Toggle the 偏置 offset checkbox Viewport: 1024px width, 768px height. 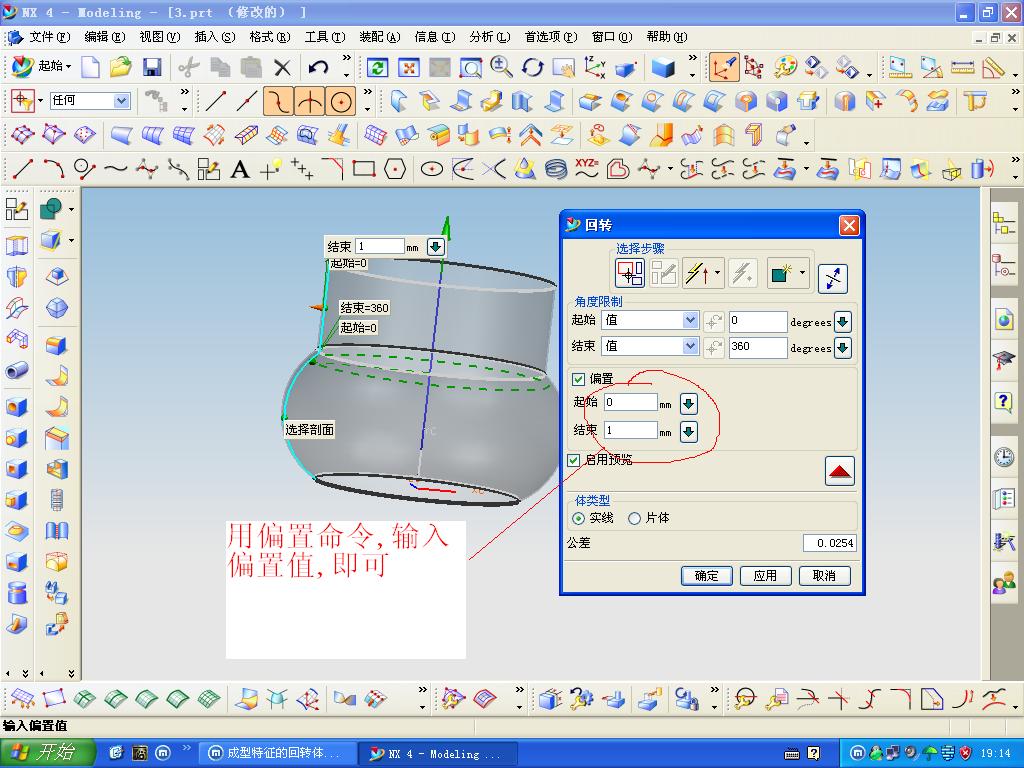click(578, 379)
